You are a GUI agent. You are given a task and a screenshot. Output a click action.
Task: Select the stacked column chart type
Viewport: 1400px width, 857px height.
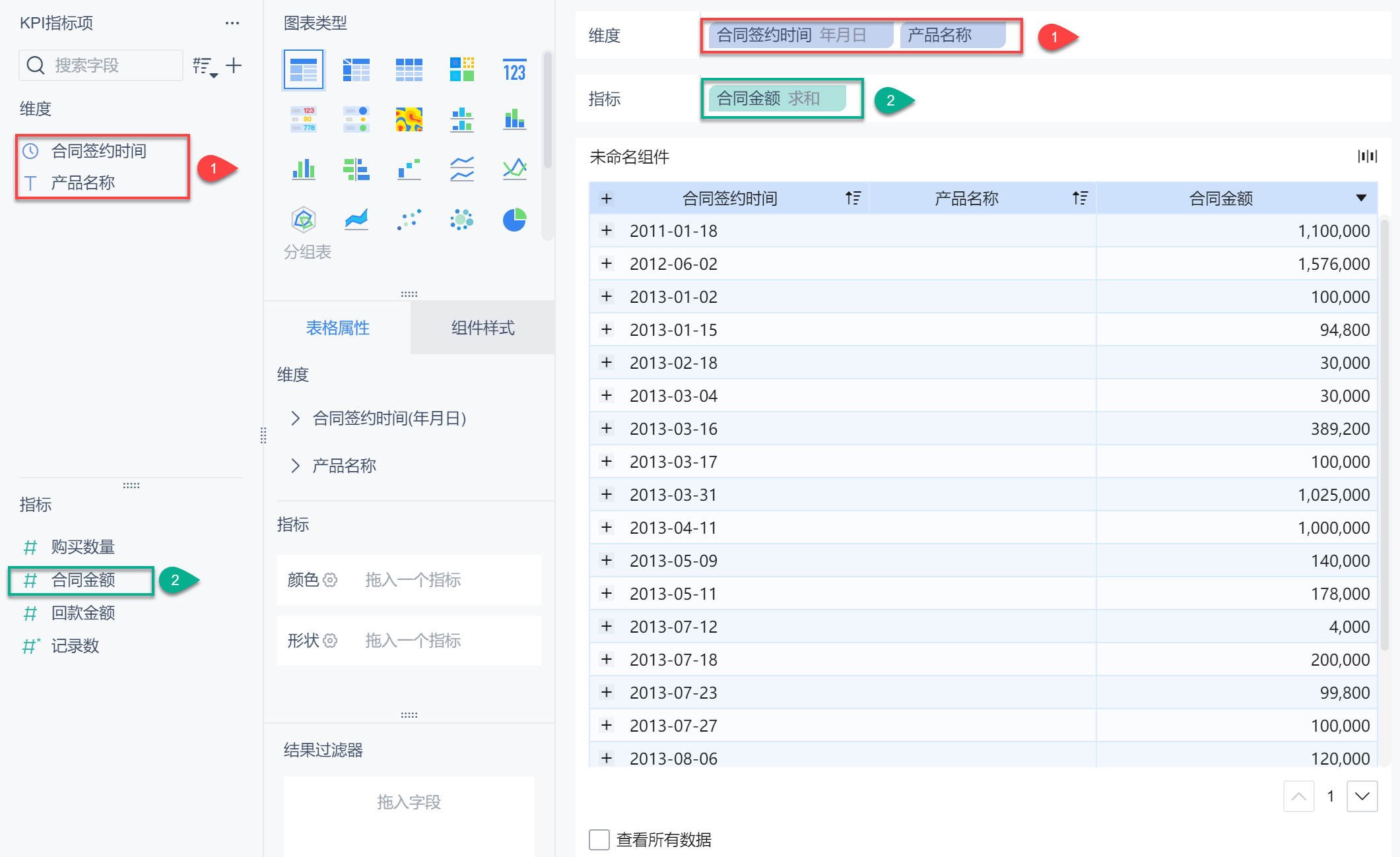click(515, 119)
